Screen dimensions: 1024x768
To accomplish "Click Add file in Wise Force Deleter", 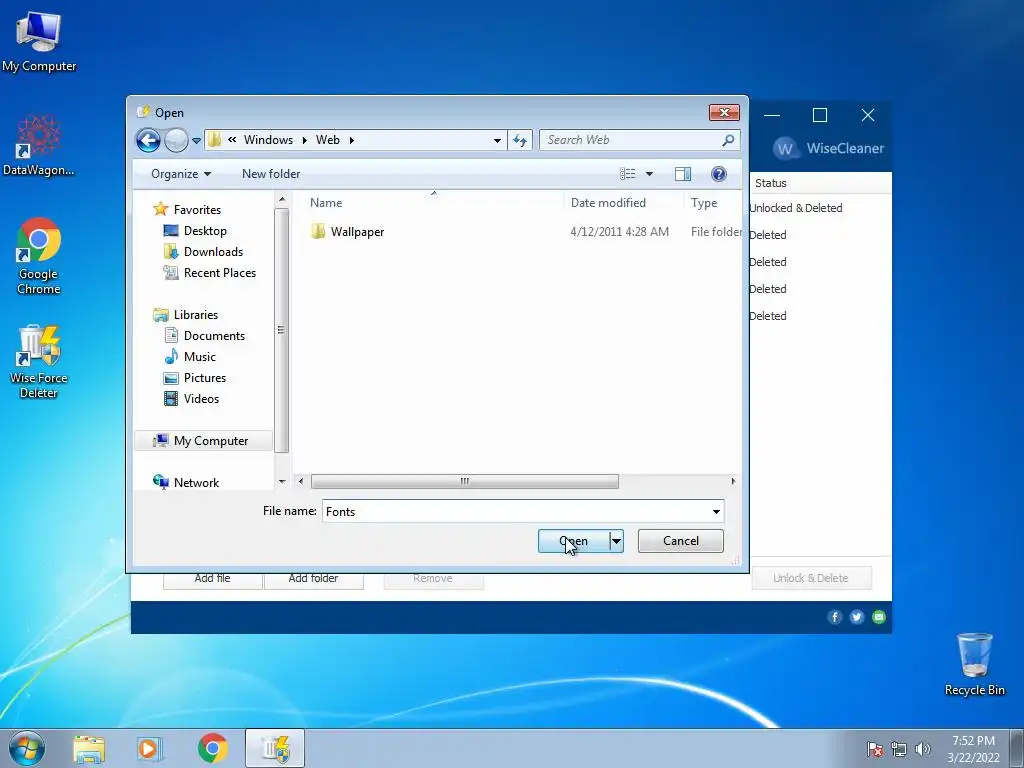I will coord(212,579).
